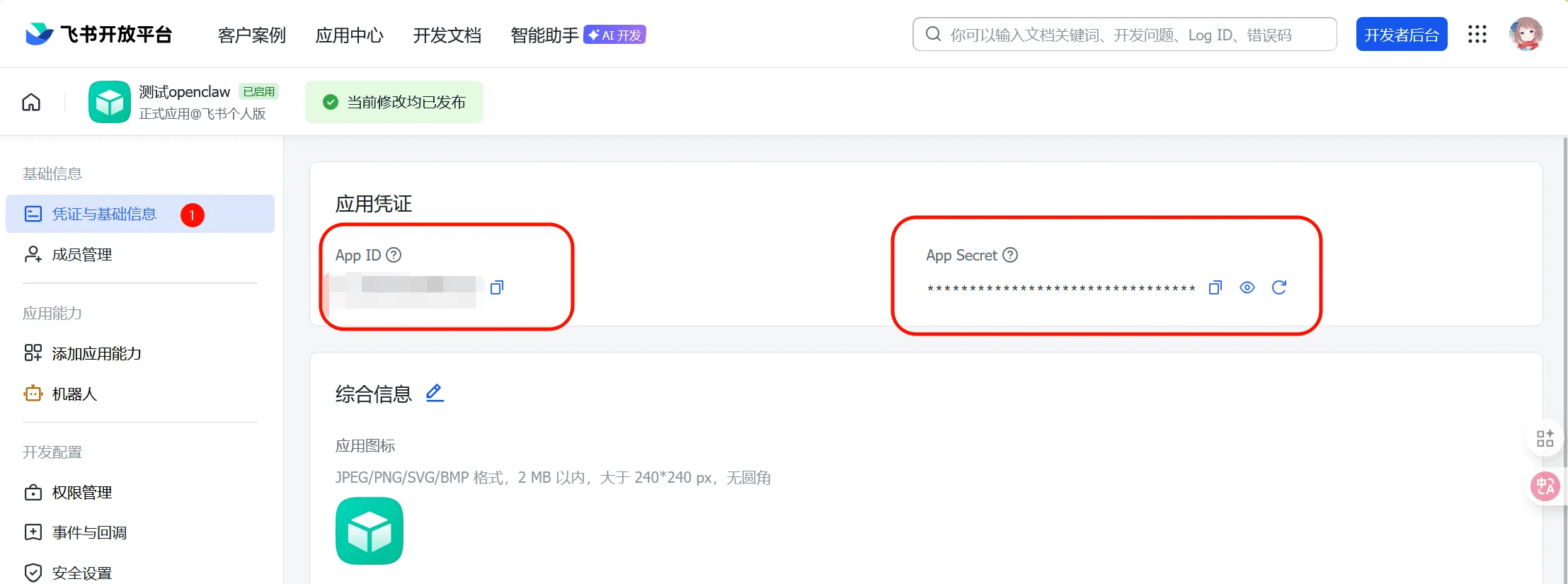Screen dimensions: 1568x584
Task: Click the app icon thumbnail under 应用图标
Action: [x=370, y=531]
